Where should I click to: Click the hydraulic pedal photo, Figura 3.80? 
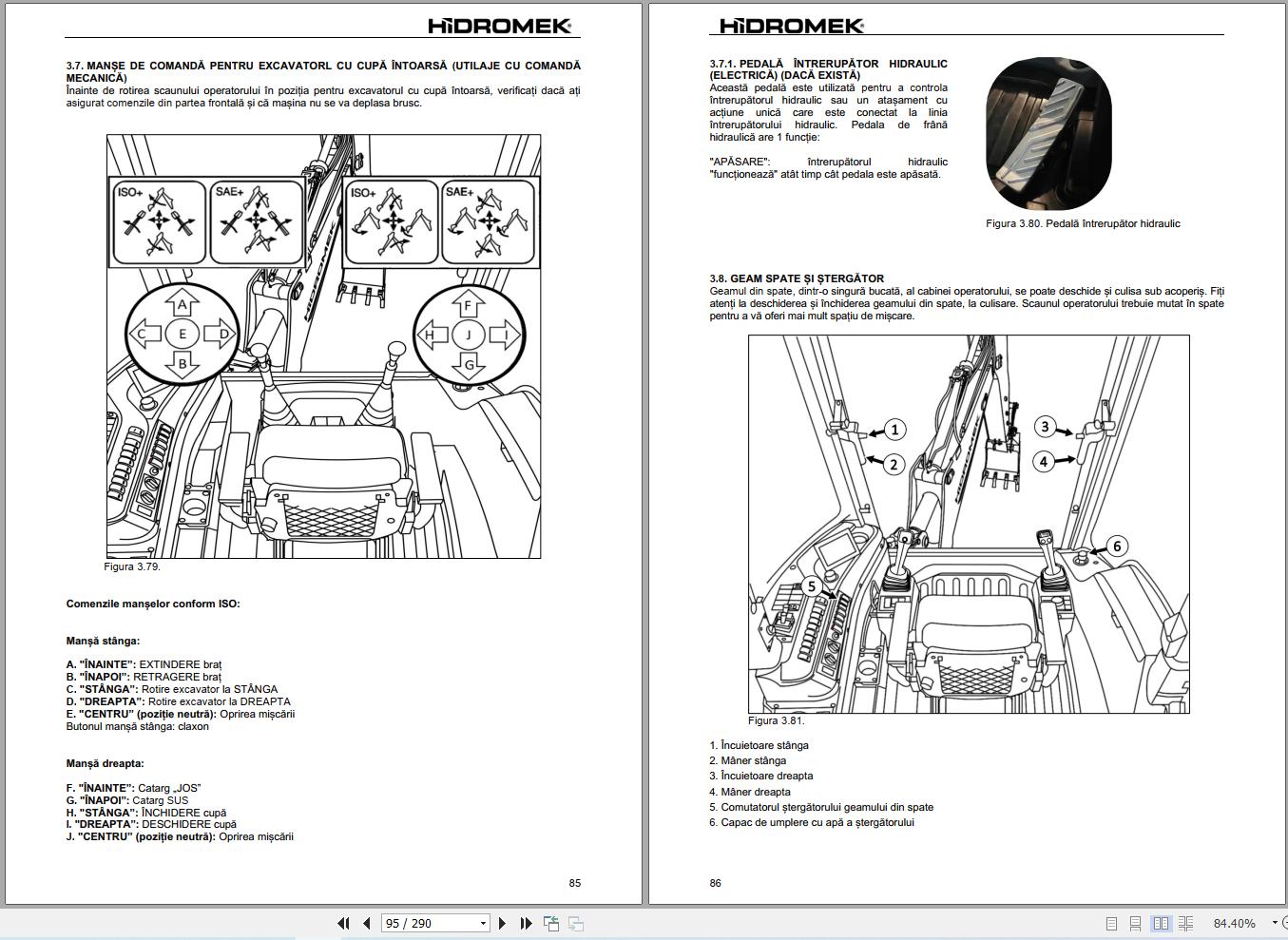[1048, 134]
